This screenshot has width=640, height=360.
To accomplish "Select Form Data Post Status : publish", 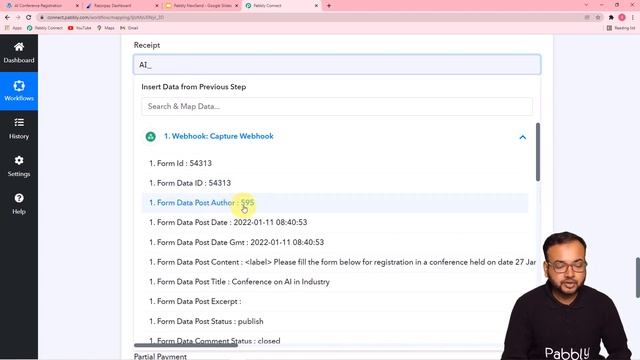I will point(335,321).
